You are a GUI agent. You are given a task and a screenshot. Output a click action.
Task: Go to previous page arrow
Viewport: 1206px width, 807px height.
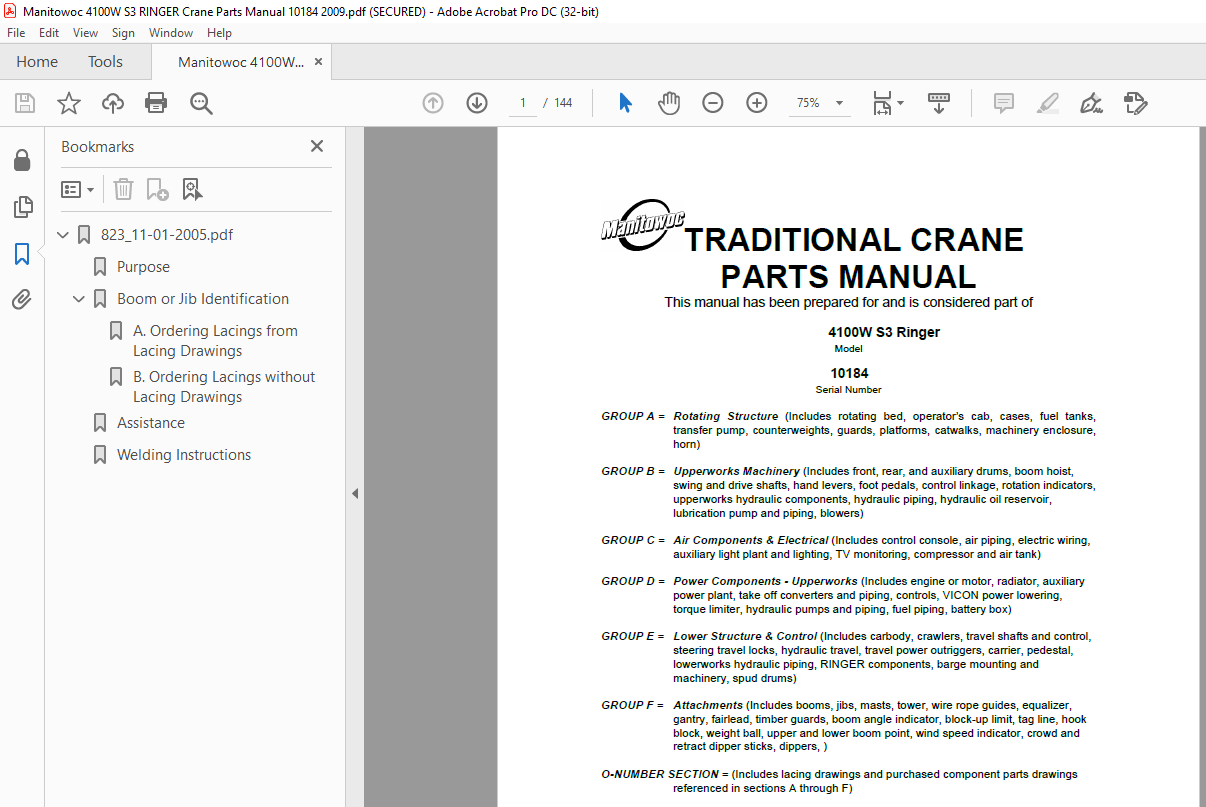click(x=433, y=103)
